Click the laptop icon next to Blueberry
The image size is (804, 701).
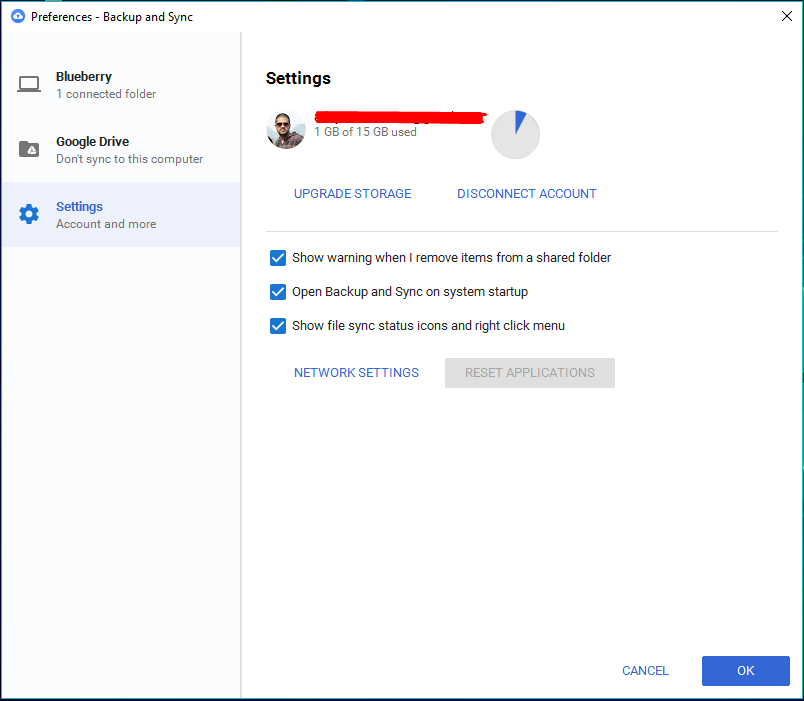29,84
